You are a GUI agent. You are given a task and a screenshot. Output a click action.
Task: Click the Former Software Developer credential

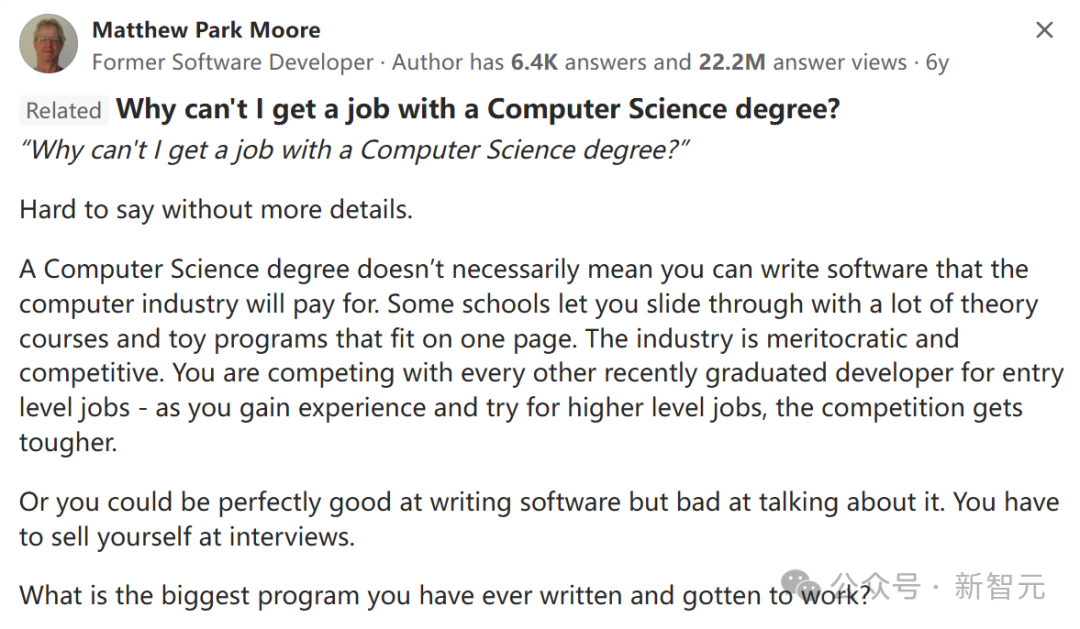point(232,62)
